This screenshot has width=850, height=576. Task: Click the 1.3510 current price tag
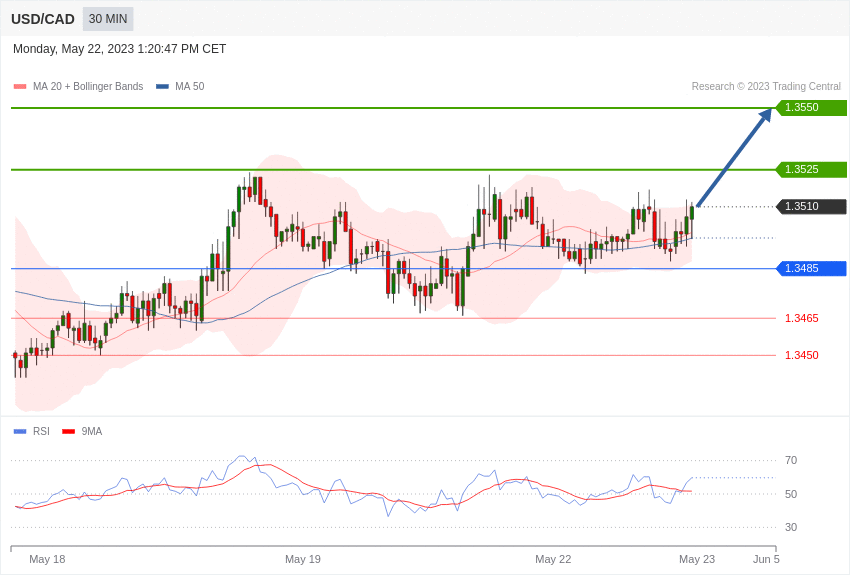[811, 206]
